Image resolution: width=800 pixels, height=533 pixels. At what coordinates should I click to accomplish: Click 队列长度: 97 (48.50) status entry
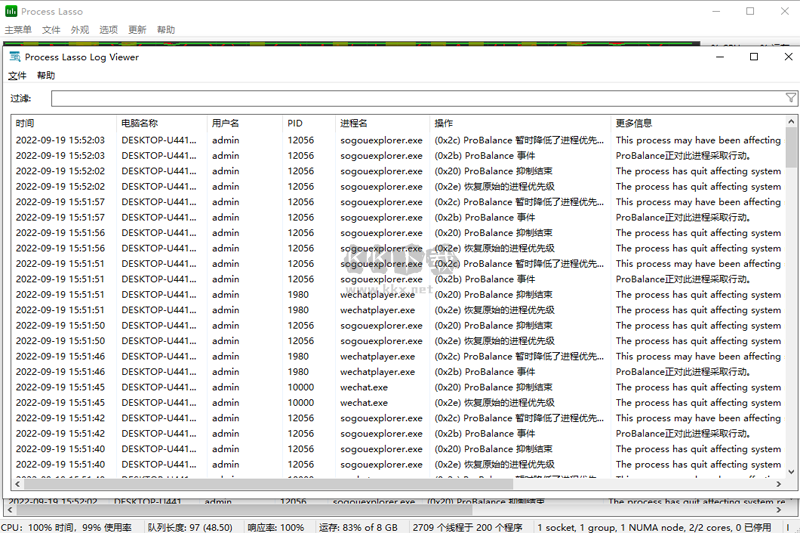[x=190, y=527]
